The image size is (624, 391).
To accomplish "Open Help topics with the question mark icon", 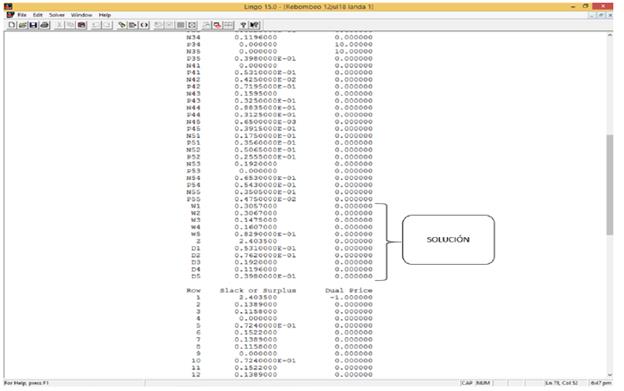I will coord(243,25).
